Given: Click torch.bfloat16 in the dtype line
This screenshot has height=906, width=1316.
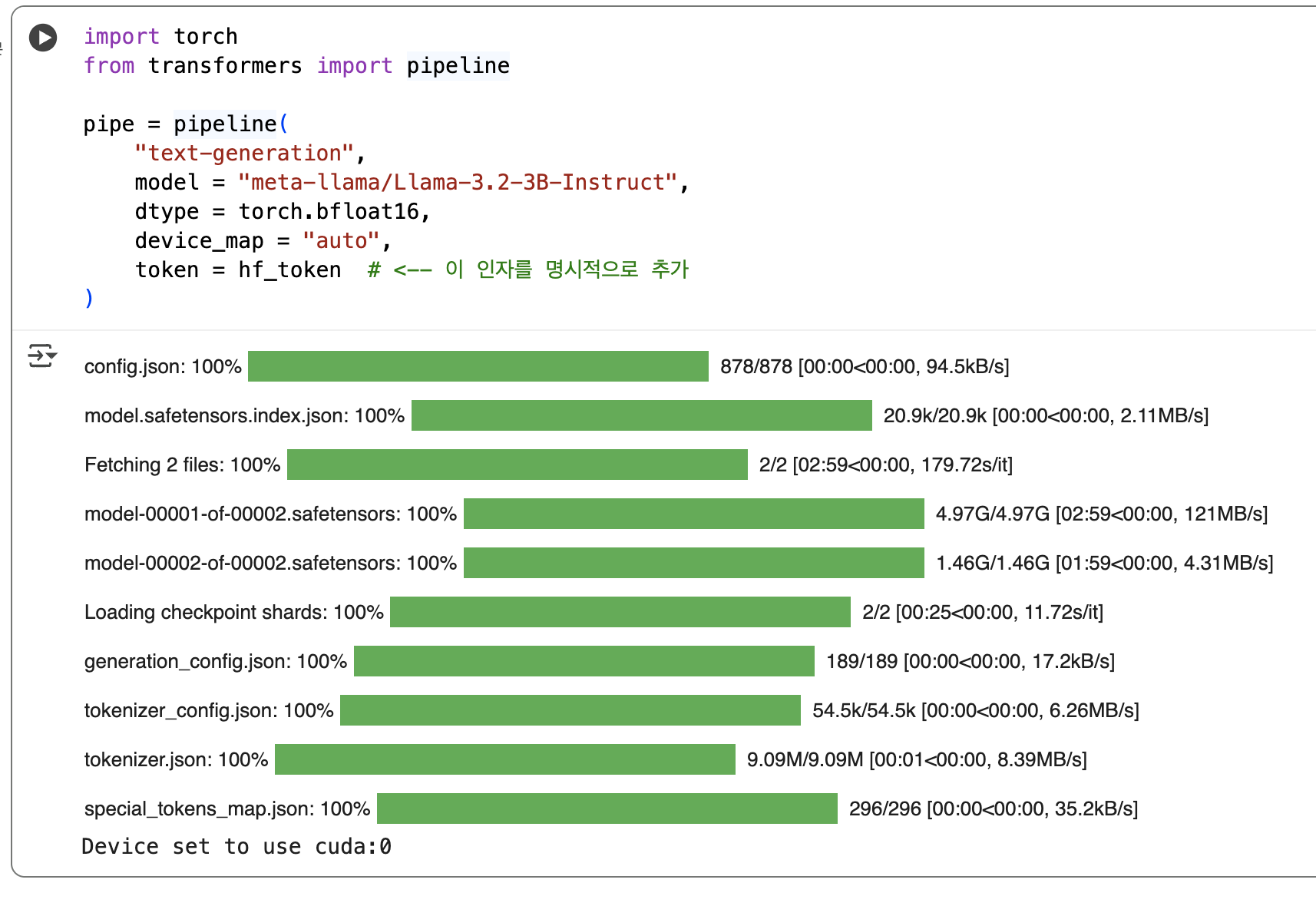Looking at the screenshot, I should tap(329, 211).
